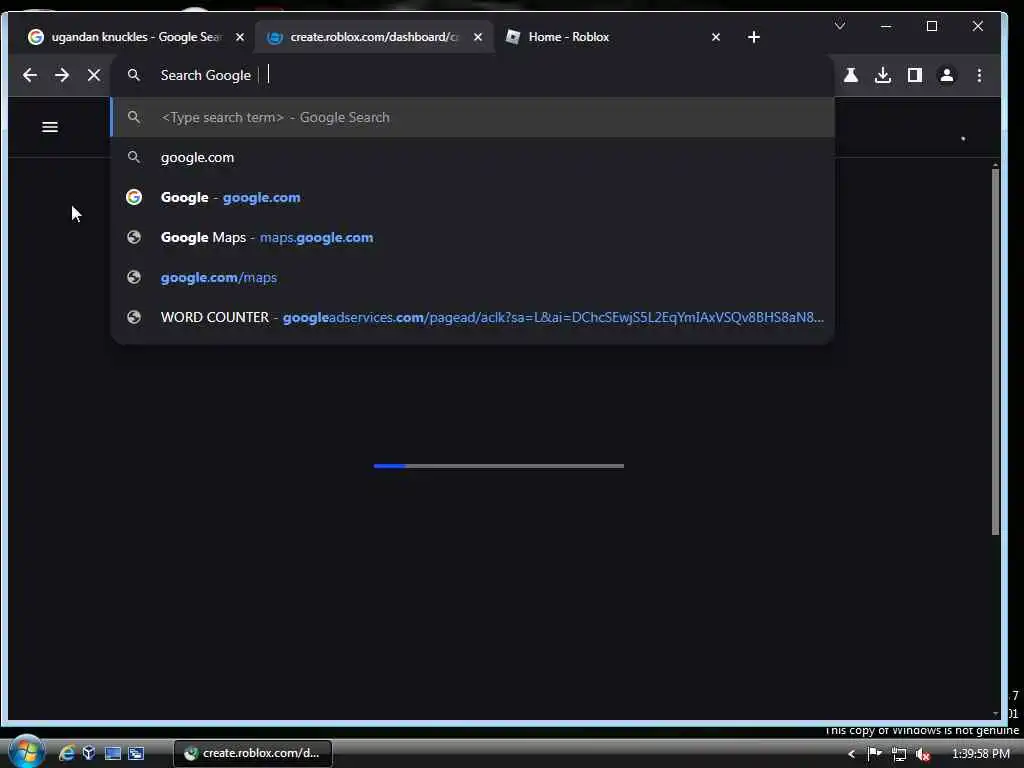
Task: Click the page loading progress bar
Action: point(498,466)
